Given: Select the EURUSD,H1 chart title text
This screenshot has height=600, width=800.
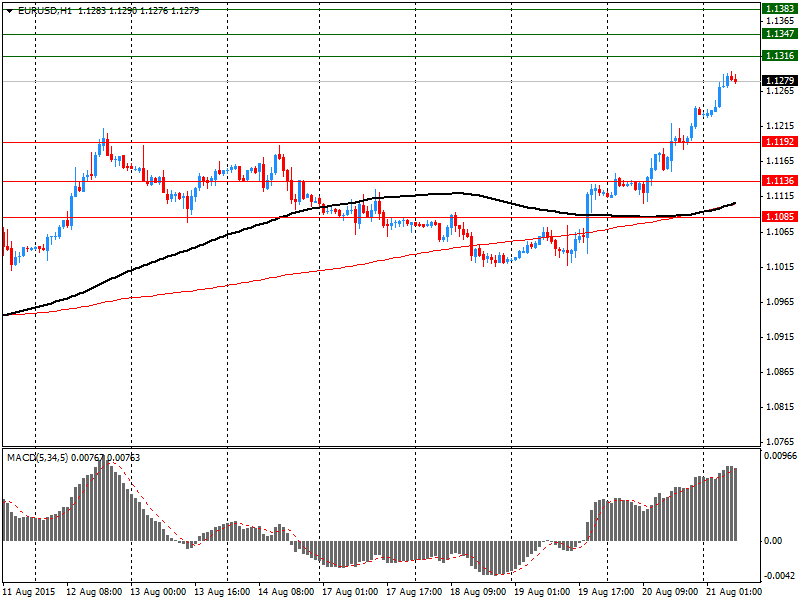Looking at the screenshot, I should pos(45,10).
